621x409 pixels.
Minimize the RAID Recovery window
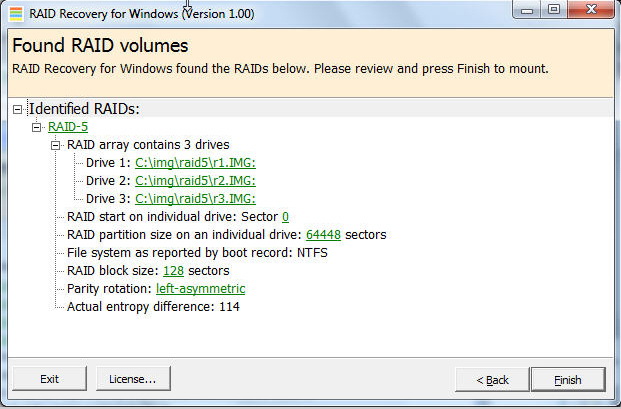pyautogui.click(x=527, y=10)
